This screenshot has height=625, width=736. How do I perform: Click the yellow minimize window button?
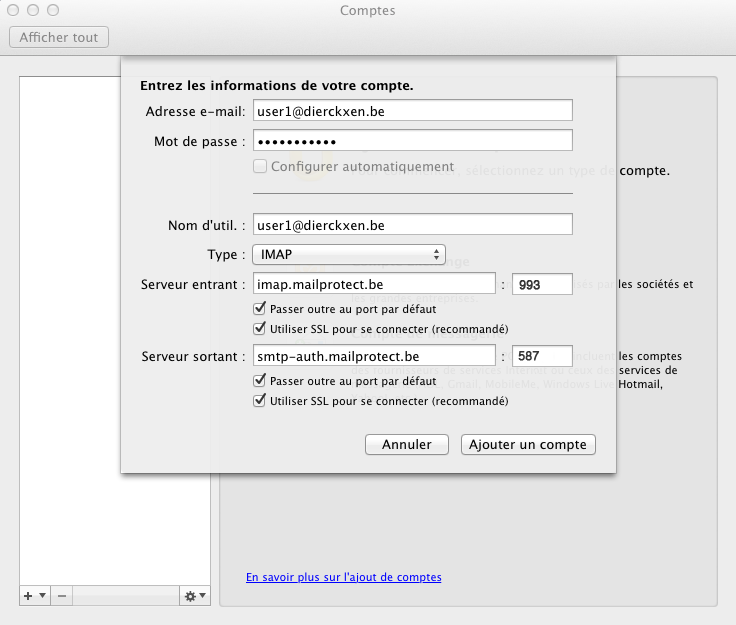tap(33, 10)
